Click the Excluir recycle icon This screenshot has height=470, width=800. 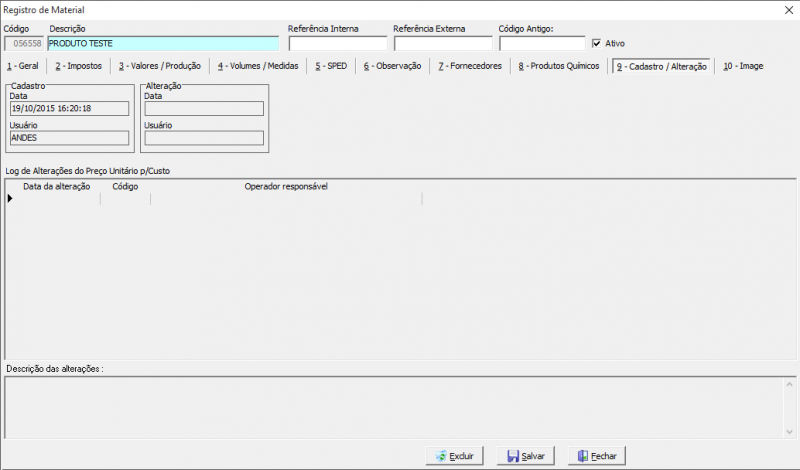click(x=441, y=456)
